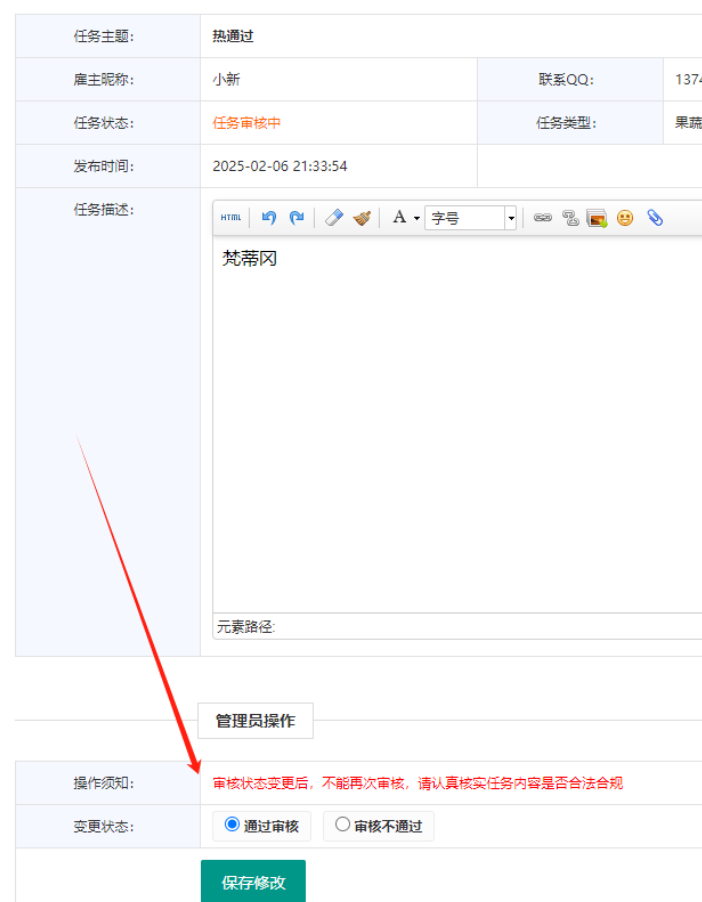
Task: Choose font color with the A icon
Action: [x=399, y=217]
